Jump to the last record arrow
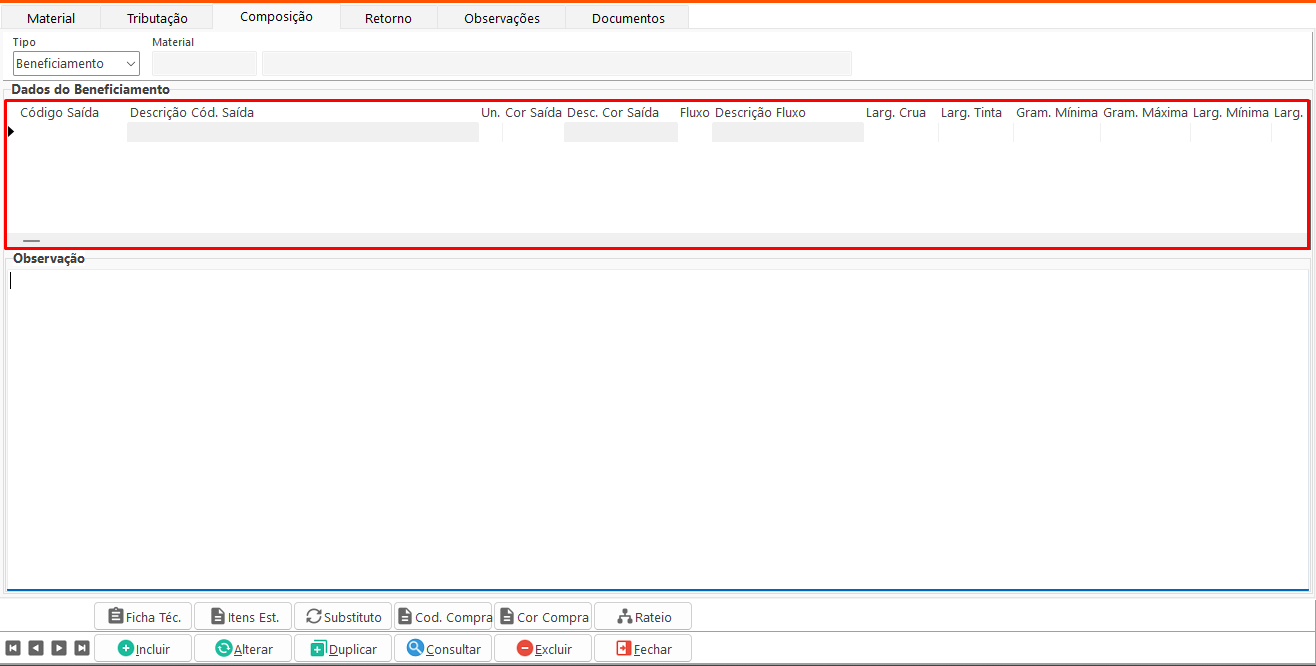This screenshot has width=1316, height=666. (82, 648)
